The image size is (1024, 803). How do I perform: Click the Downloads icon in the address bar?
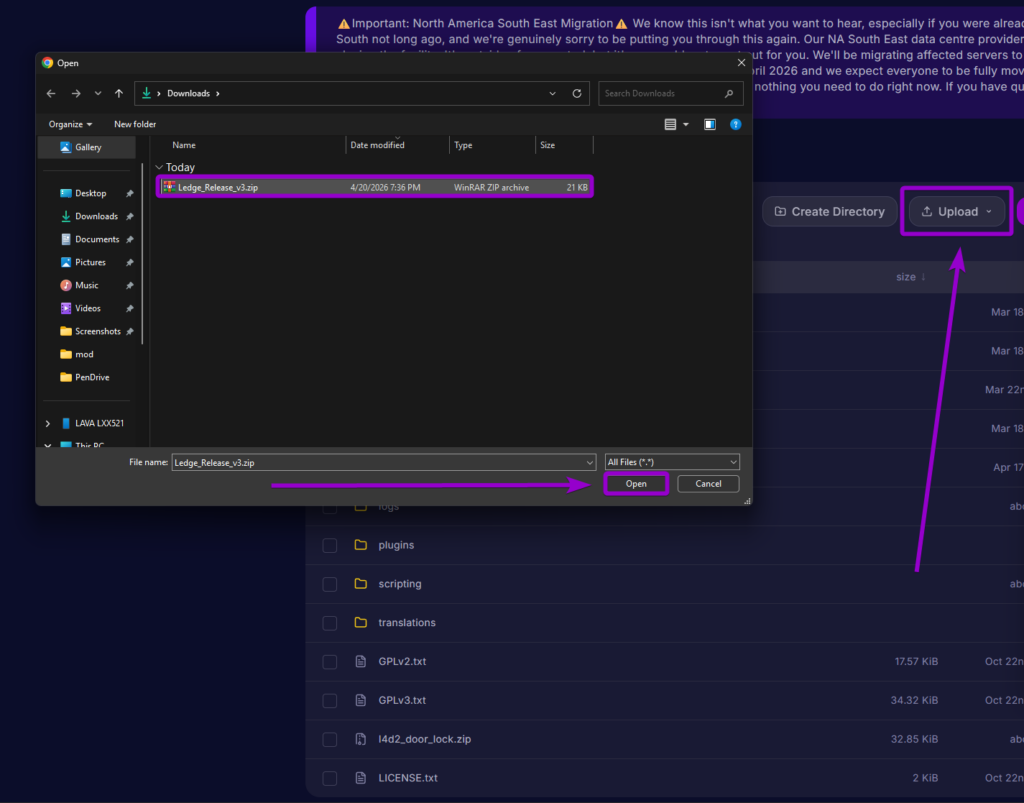tap(146, 92)
